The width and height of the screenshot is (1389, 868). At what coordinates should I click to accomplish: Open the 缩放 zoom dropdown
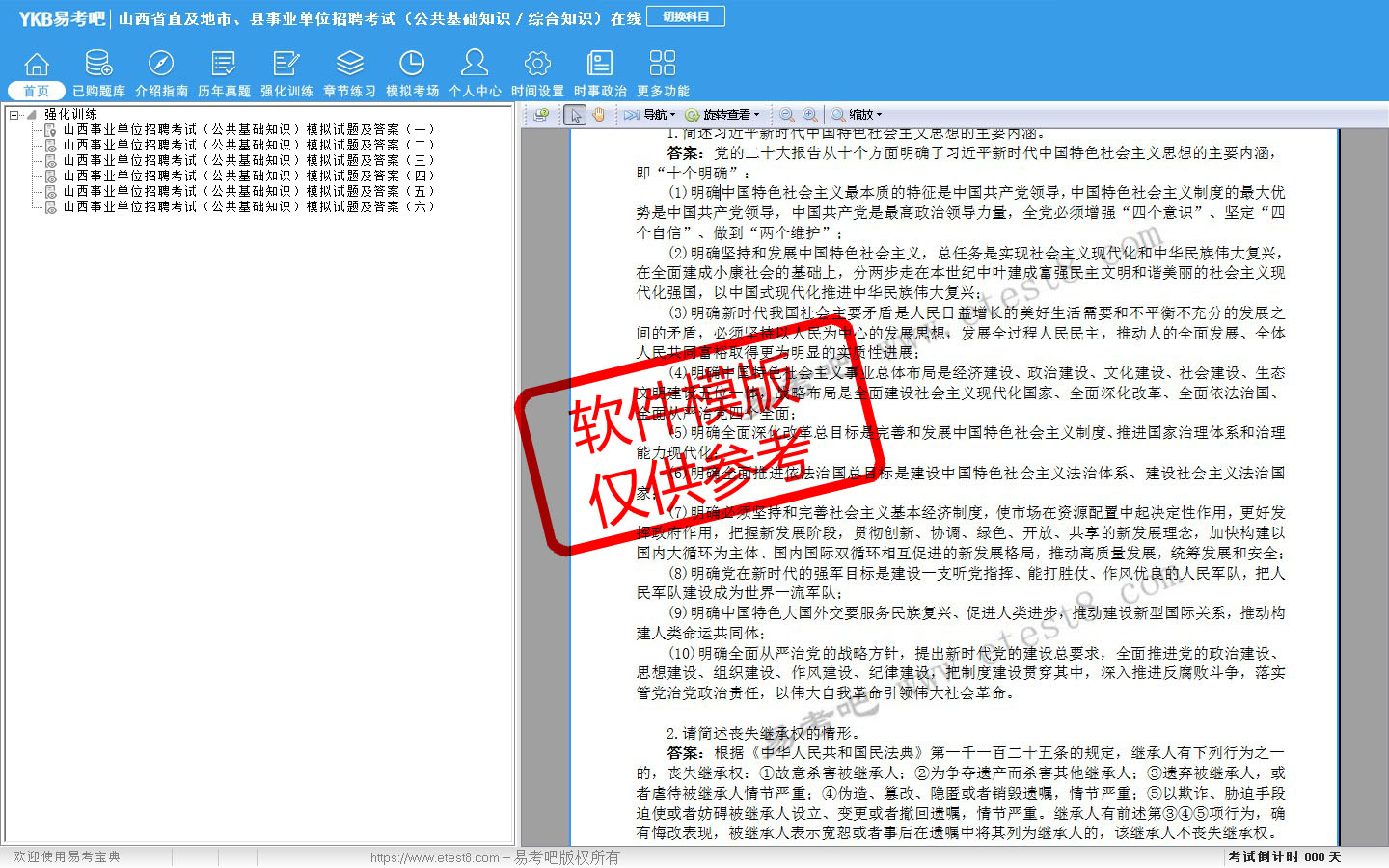(857, 115)
